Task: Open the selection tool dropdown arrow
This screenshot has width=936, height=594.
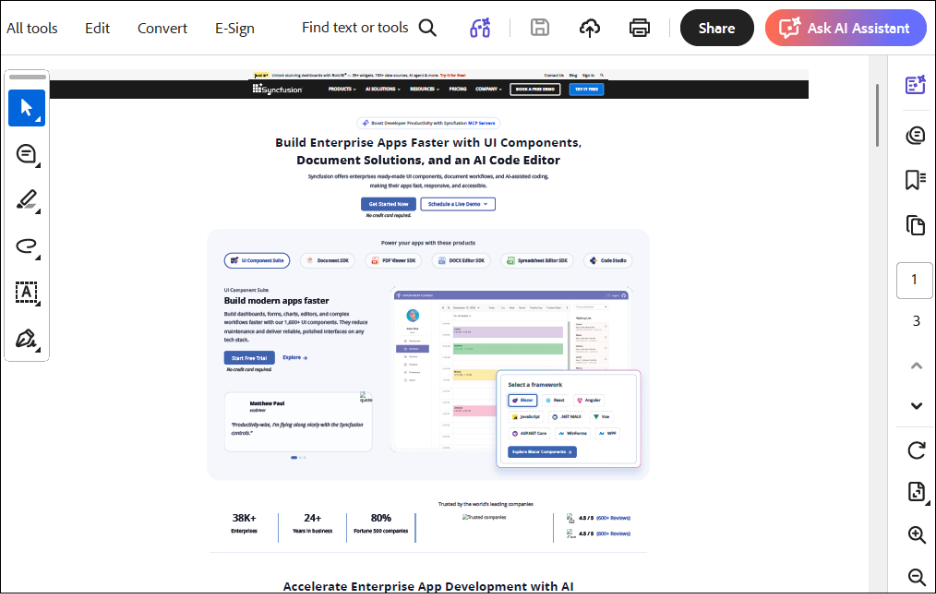Action: pyautogui.click(x=36, y=118)
